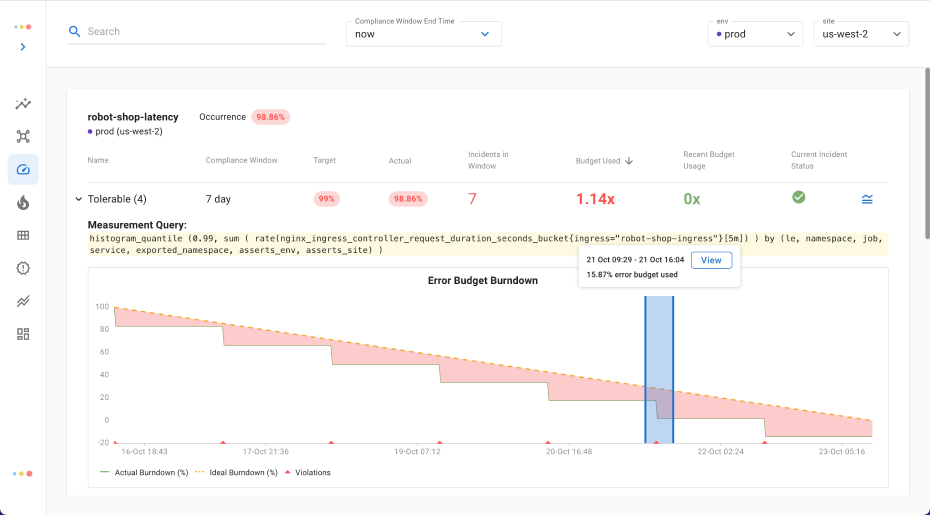Open the flame incidents icon in sidebar
Screen dimensions: 930x515
23,203
